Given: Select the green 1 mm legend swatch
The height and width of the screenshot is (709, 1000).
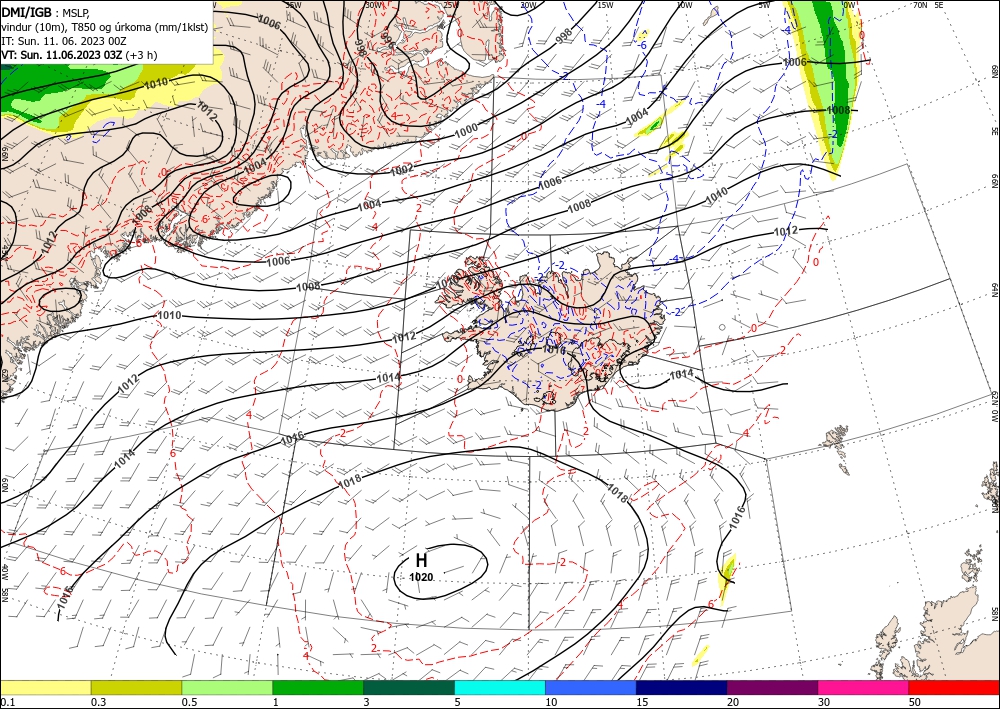Looking at the screenshot, I should tap(318, 687).
